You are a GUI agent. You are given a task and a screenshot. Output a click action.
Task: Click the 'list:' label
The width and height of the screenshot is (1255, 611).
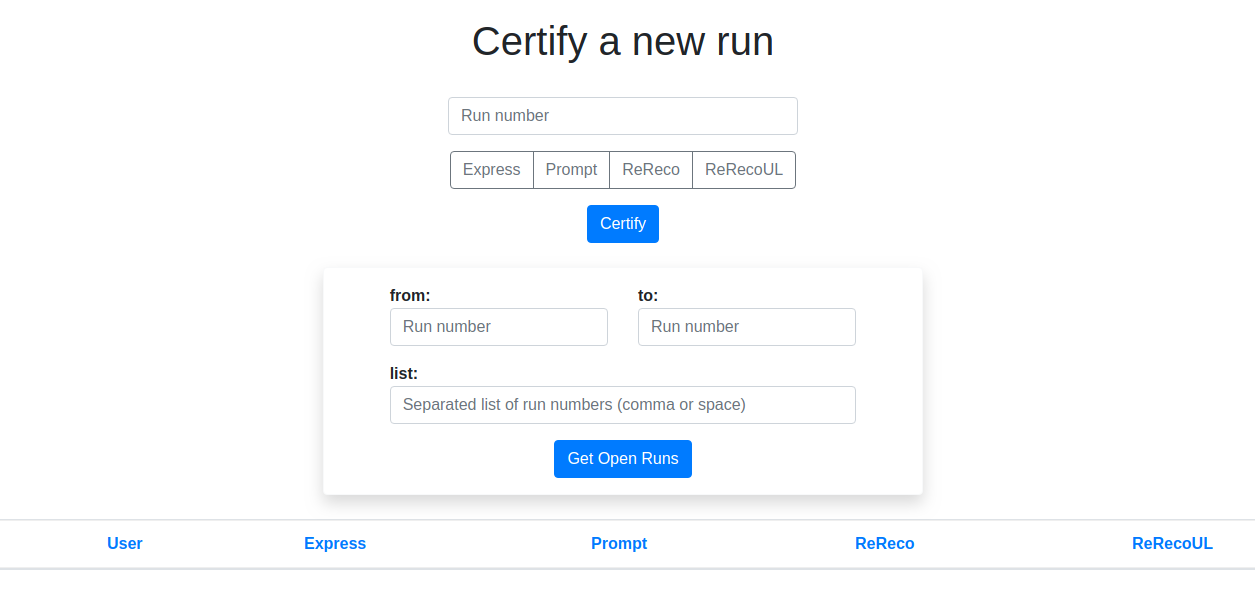[404, 373]
